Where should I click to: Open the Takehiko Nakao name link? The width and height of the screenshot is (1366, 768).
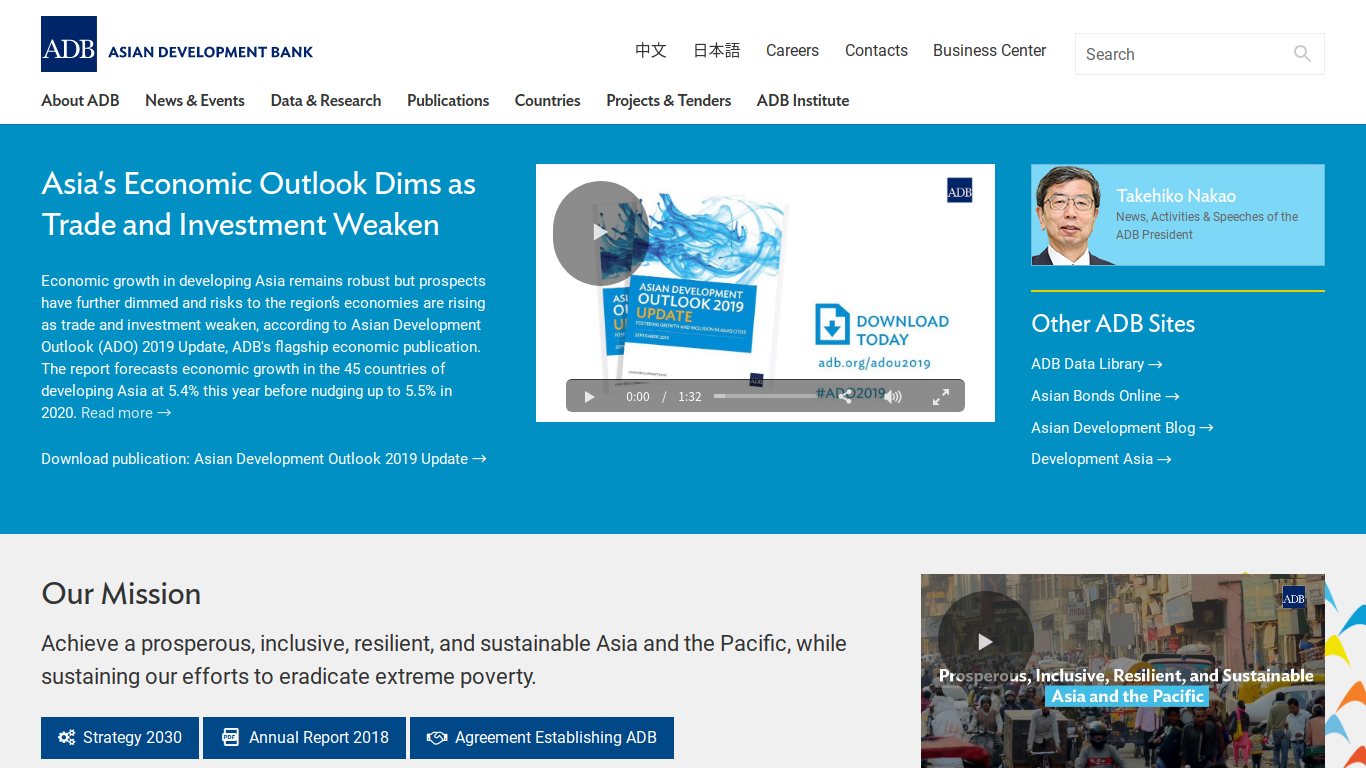(1176, 196)
